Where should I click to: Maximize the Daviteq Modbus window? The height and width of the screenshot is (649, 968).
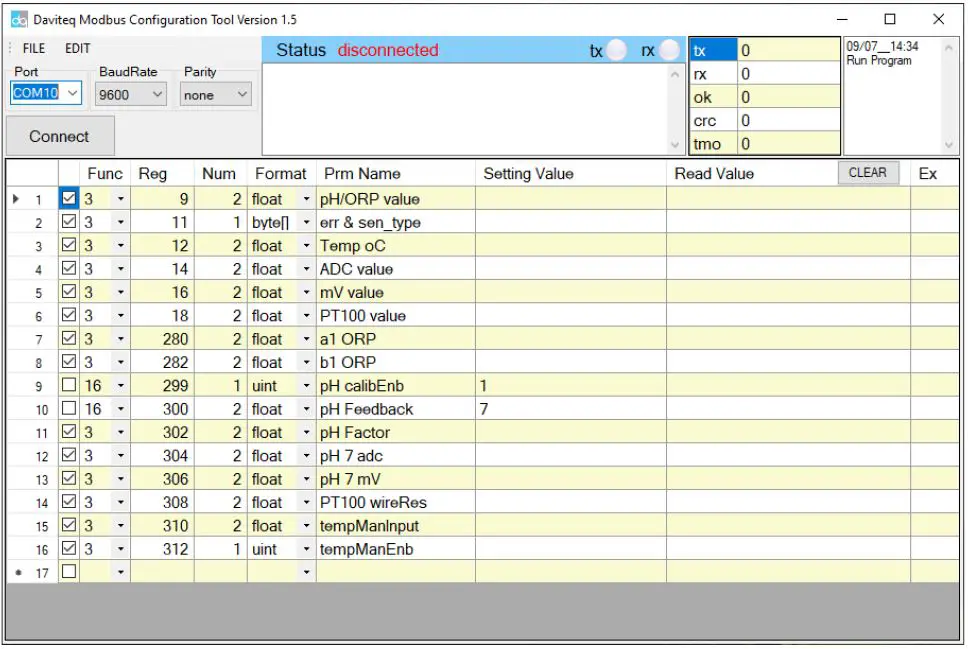(x=889, y=19)
